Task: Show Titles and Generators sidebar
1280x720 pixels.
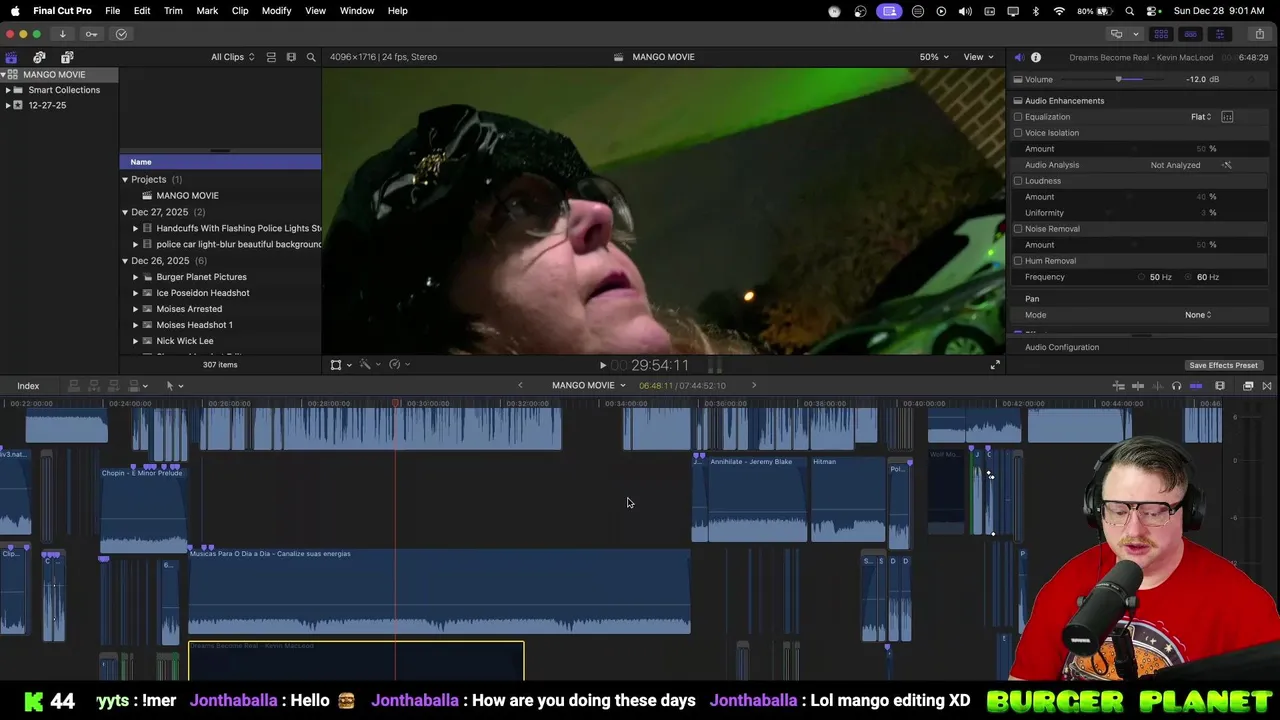Action: pyautogui.click(x=67, y=57)
